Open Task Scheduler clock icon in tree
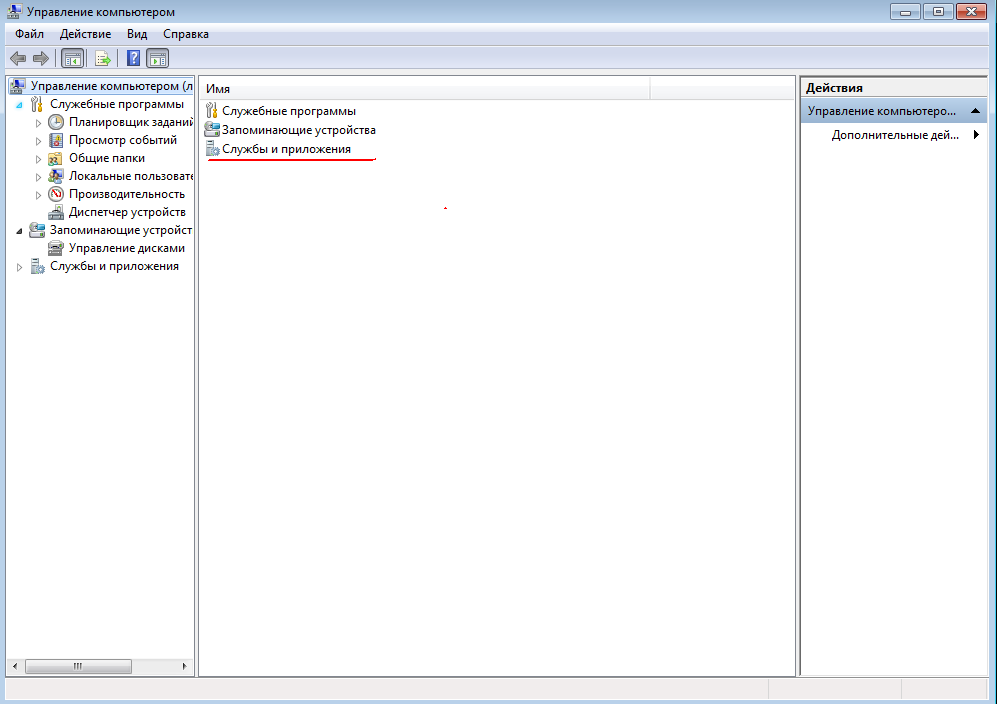The height and width of the screenshot is (704, 997). click(x=57, y=122)
